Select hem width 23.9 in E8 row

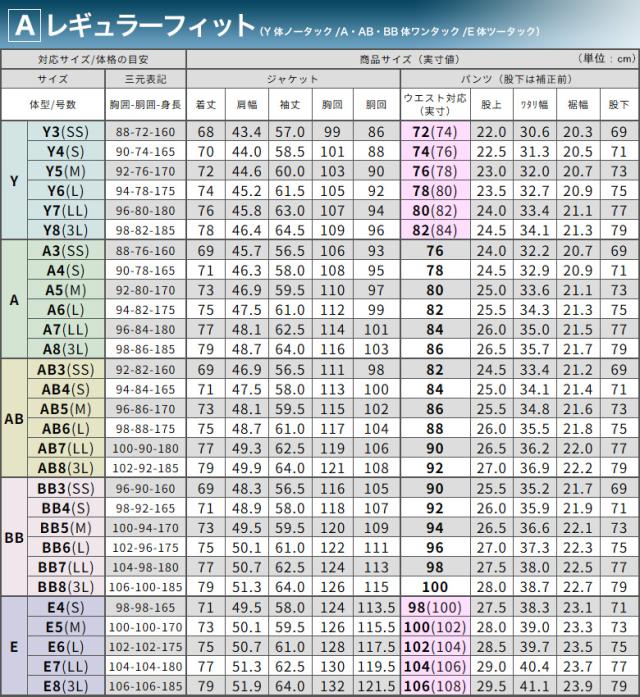pos(578,686)
